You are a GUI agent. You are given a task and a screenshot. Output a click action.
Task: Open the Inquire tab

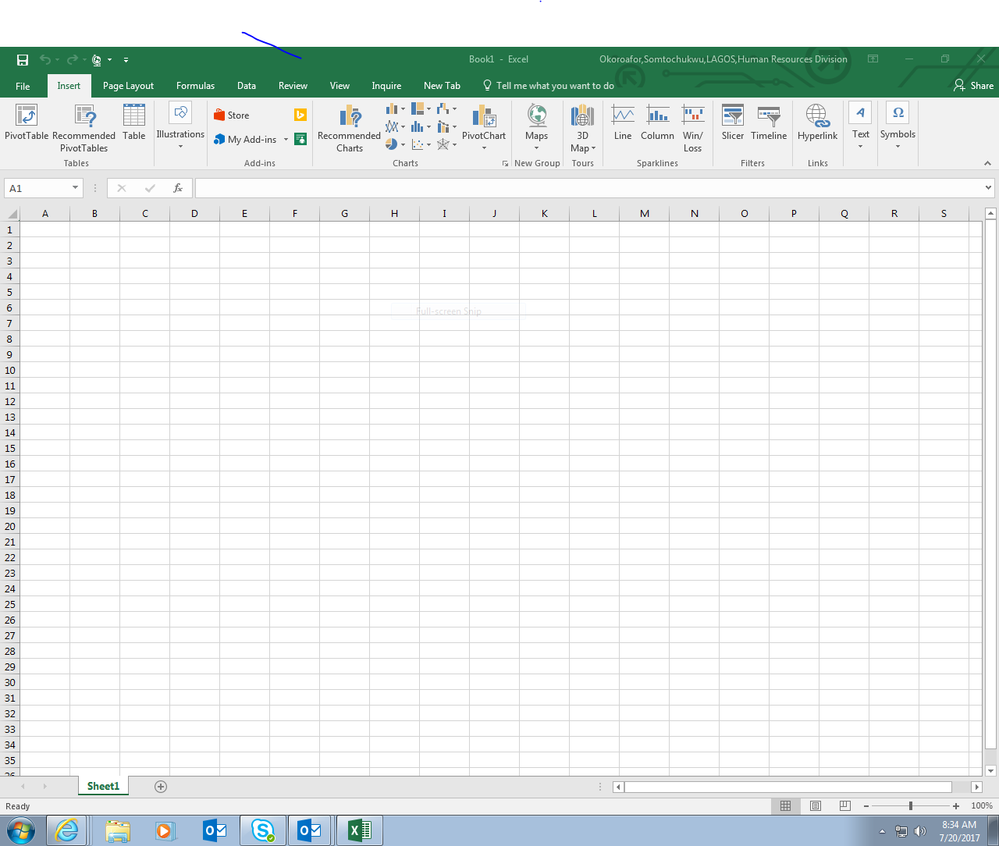(x=386, y=85)
